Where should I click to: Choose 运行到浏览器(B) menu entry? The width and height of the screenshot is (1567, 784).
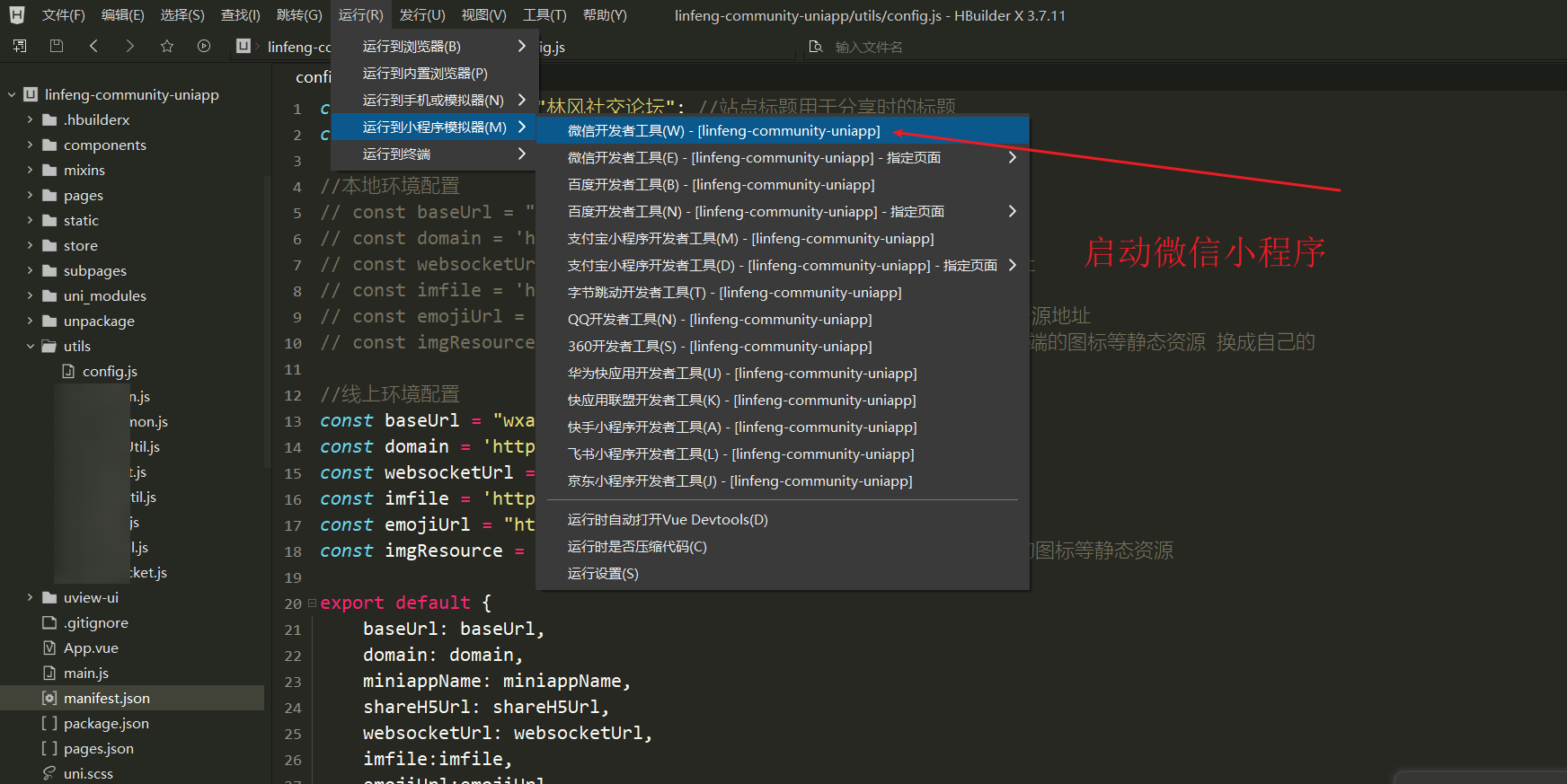[x=434, y=46]
